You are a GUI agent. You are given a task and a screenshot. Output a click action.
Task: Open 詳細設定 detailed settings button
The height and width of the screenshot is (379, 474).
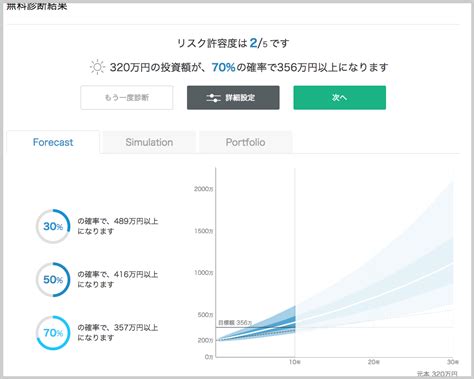233,98
